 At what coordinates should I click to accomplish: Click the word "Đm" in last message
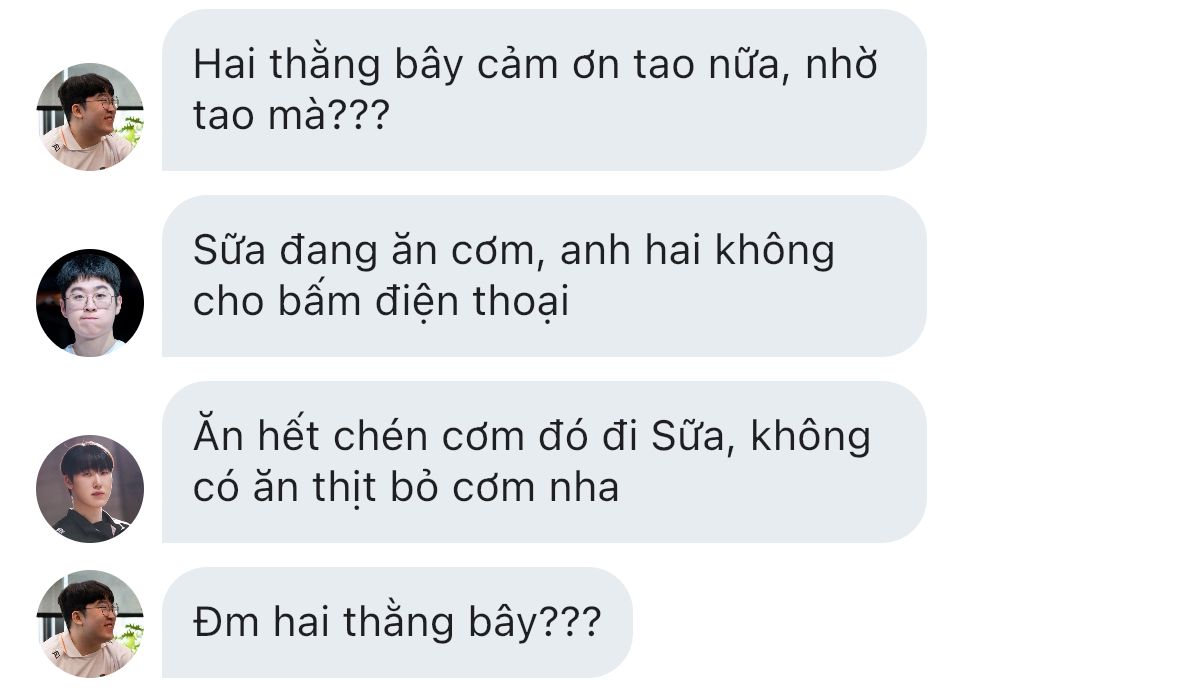[226, 623]
